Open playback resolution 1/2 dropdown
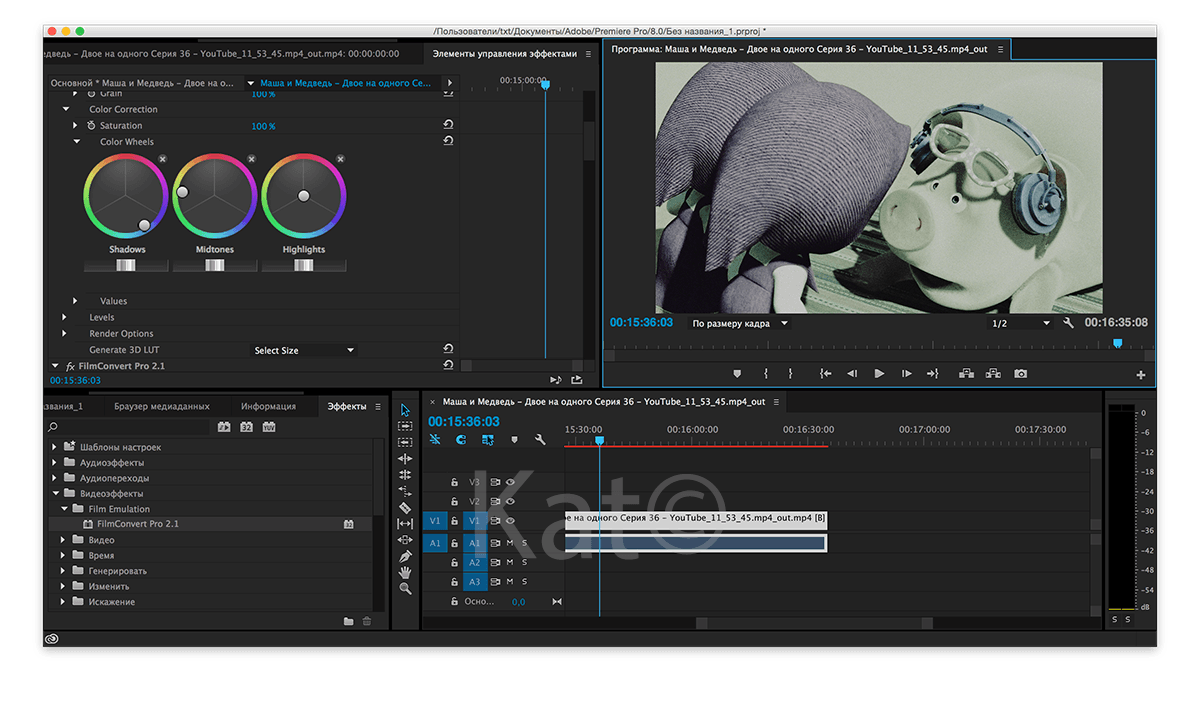1200x708 pixels. click(1020, 323)
